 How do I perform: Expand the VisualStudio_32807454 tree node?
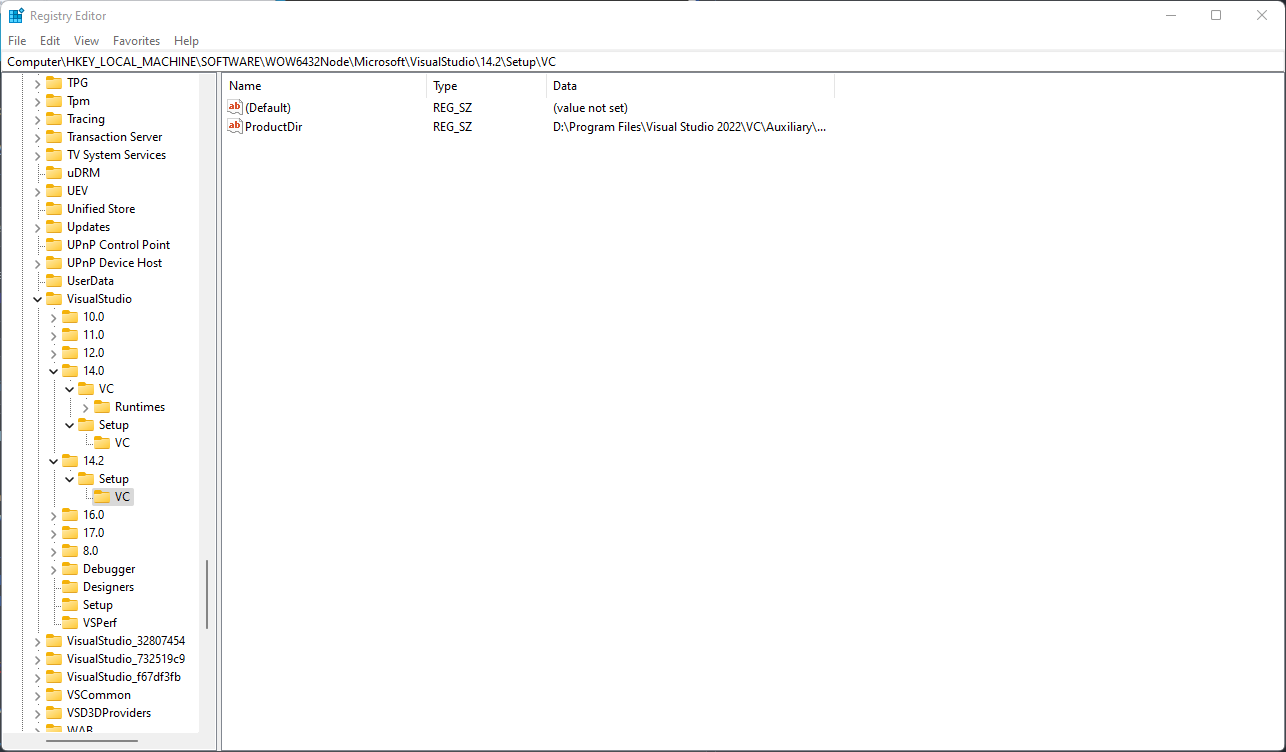(37, 640)
